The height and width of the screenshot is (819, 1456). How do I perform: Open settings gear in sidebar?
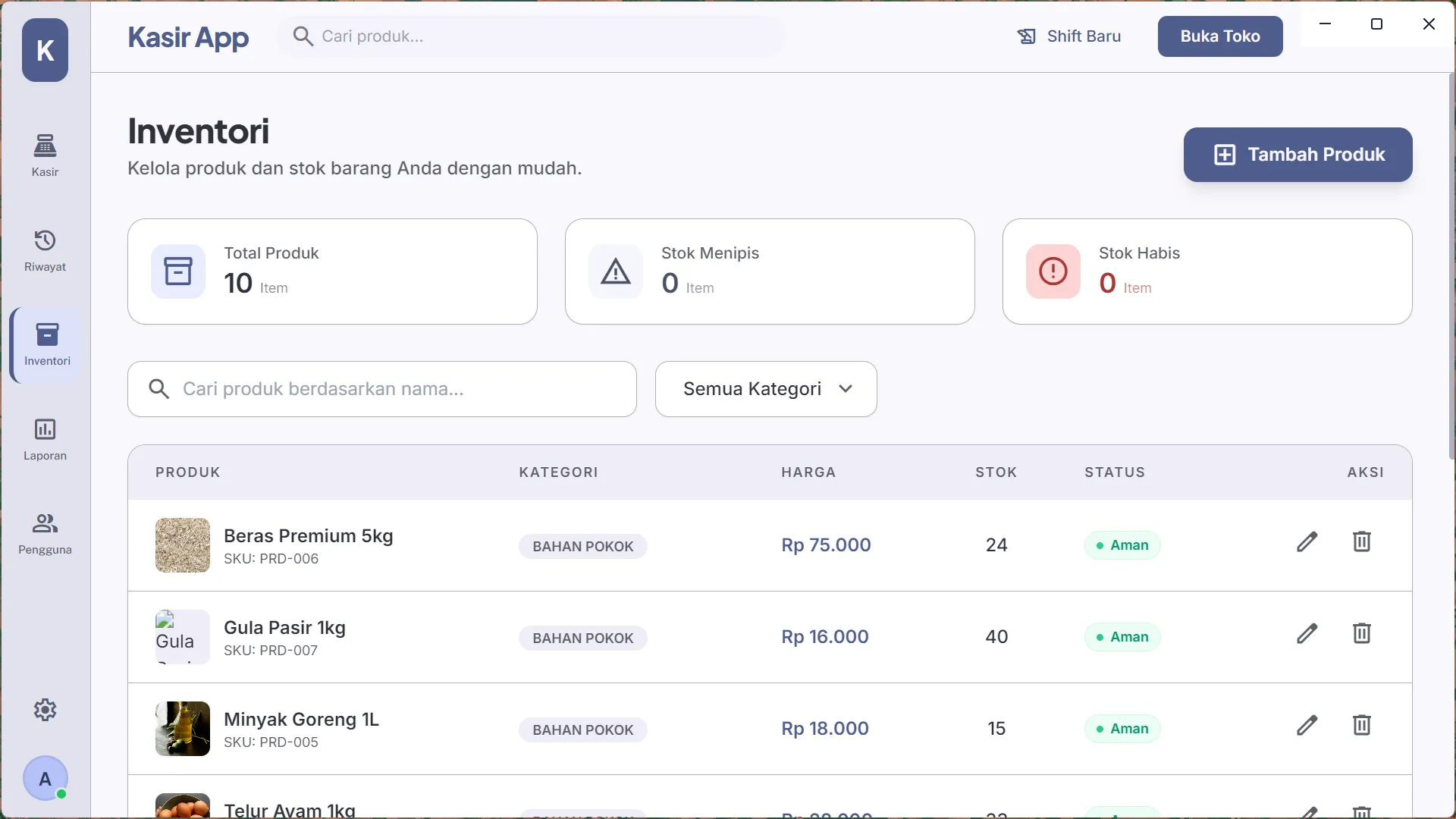[x=45, y=710]
